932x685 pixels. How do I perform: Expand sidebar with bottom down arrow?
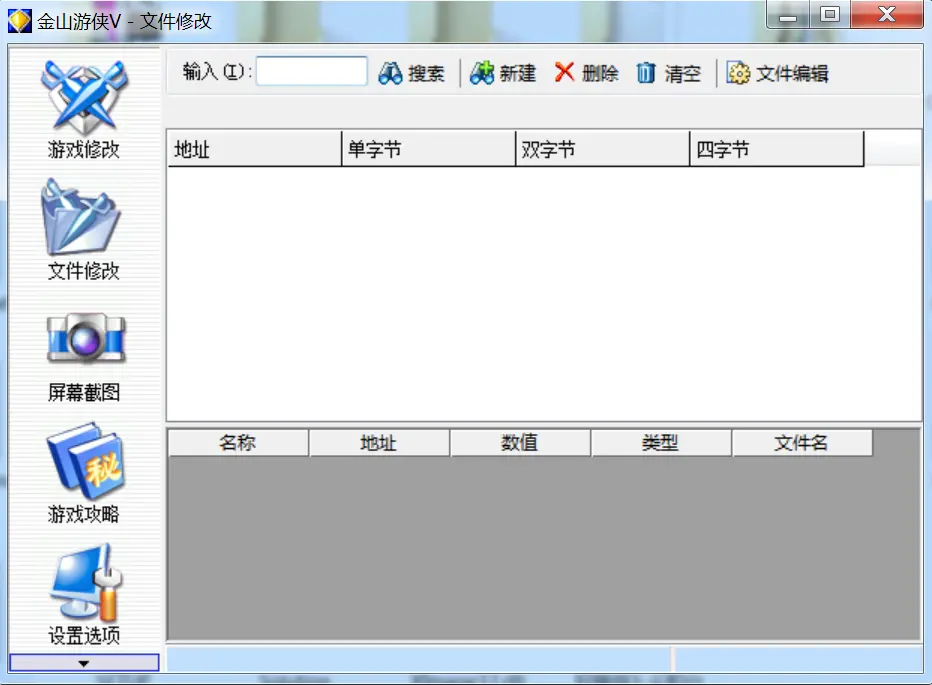(84, 663)
